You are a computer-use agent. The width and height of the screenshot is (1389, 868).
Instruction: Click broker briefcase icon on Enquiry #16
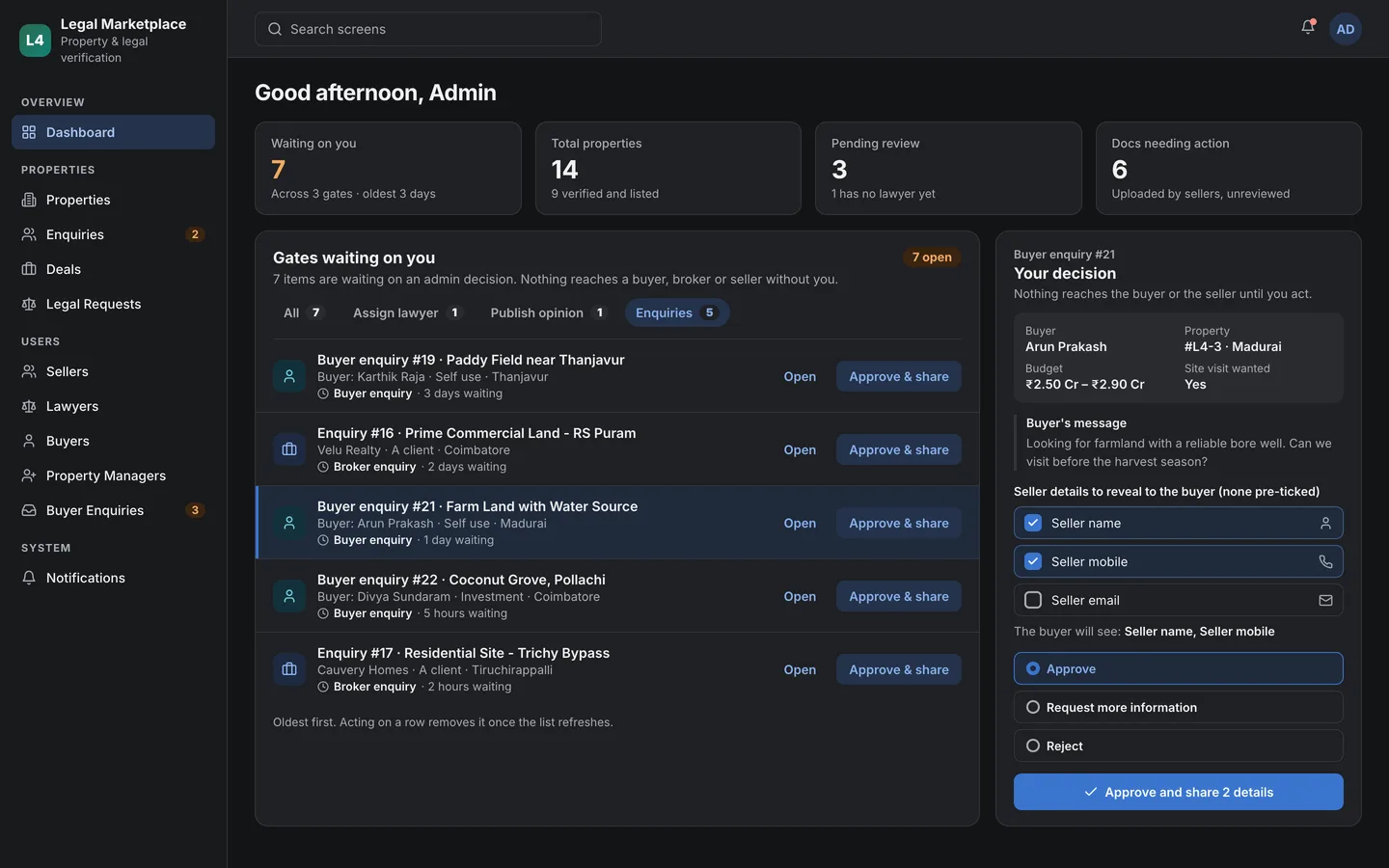click(289, 449)
